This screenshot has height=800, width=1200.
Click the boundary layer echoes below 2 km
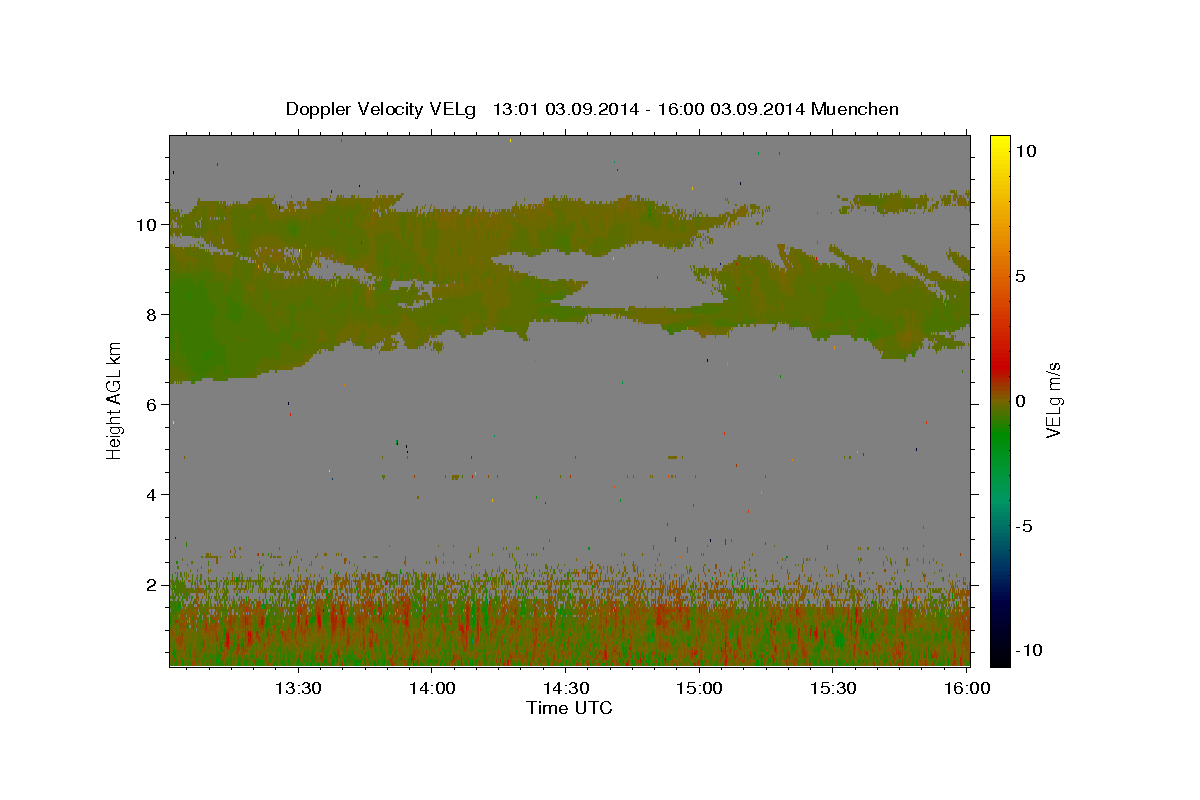coord(569,625)
